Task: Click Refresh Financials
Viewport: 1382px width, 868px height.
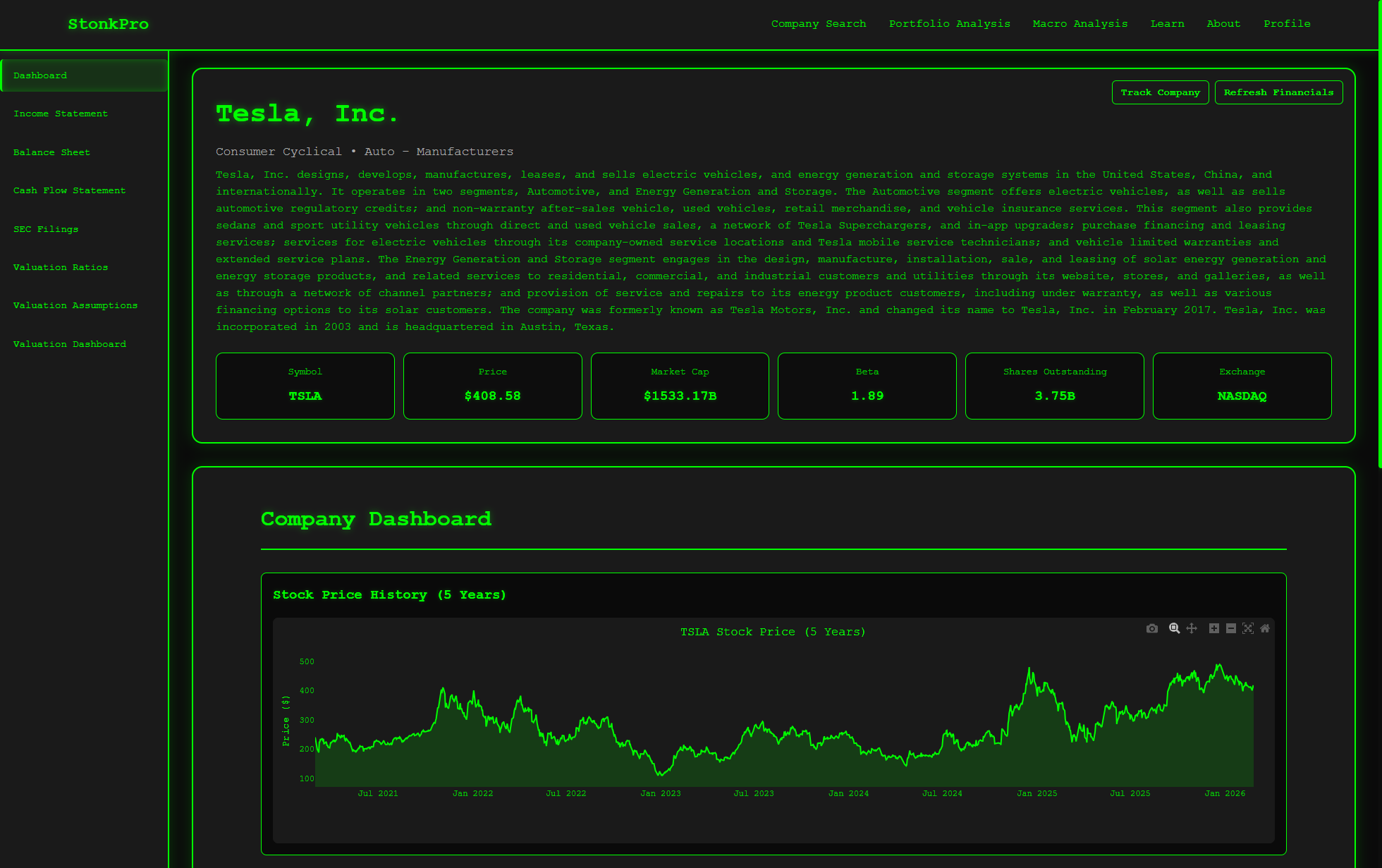Action: pos(1278,92)
